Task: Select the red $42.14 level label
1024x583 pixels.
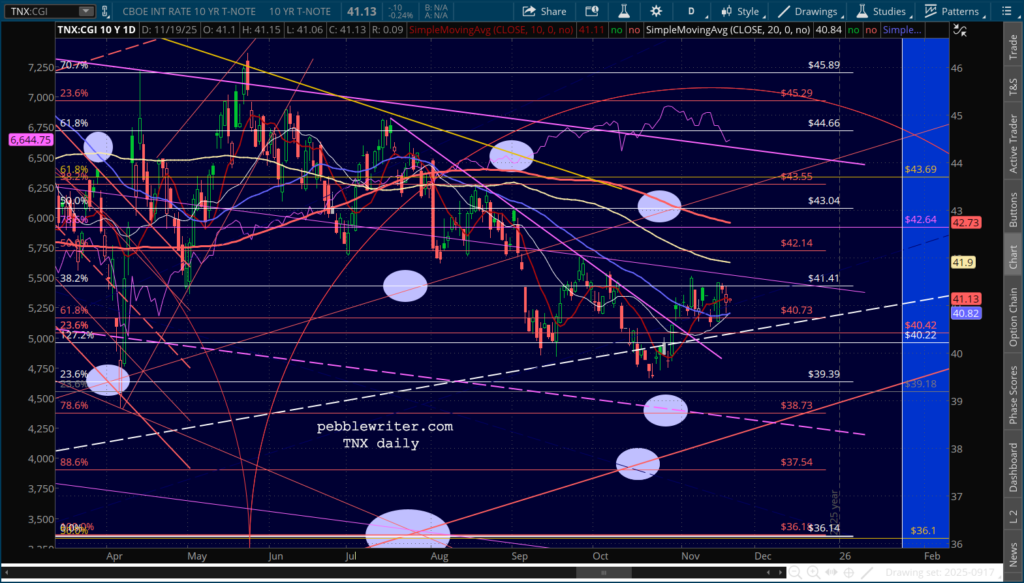Action: tap(797, 243)
